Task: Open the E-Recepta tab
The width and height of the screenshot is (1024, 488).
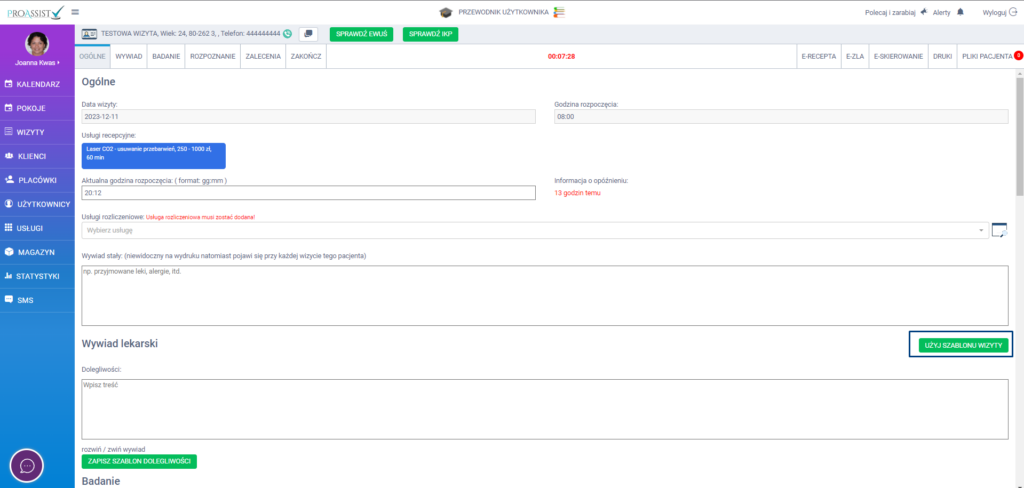Action: click(818, 57)
